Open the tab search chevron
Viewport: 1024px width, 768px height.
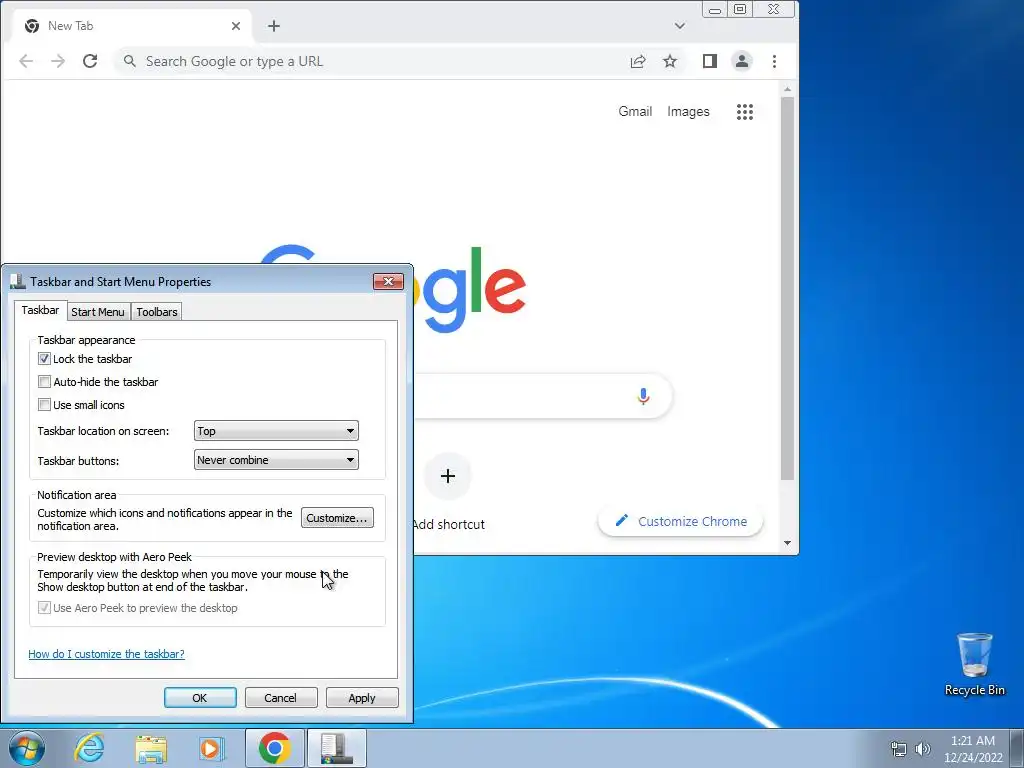coord(680,26)
